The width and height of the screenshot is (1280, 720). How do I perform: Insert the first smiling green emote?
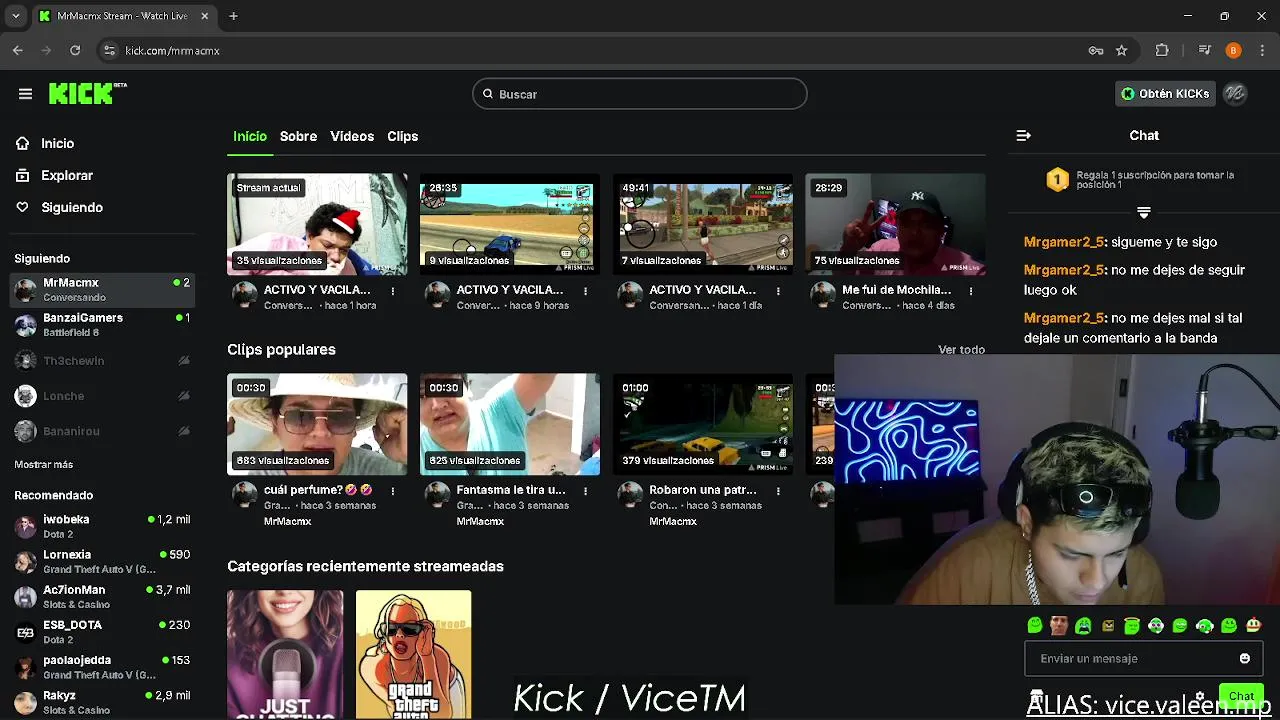pyautogui.click(x=1035, y=626)
